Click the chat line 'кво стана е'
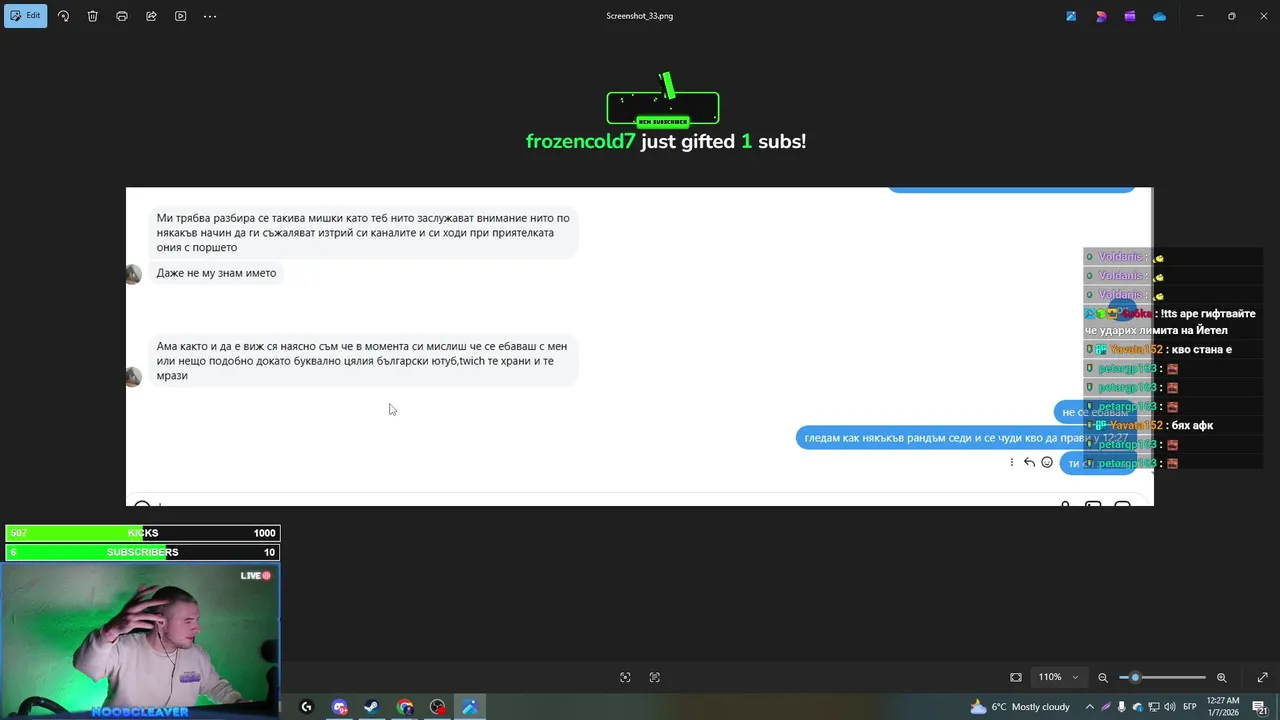 click(1200, 349)
